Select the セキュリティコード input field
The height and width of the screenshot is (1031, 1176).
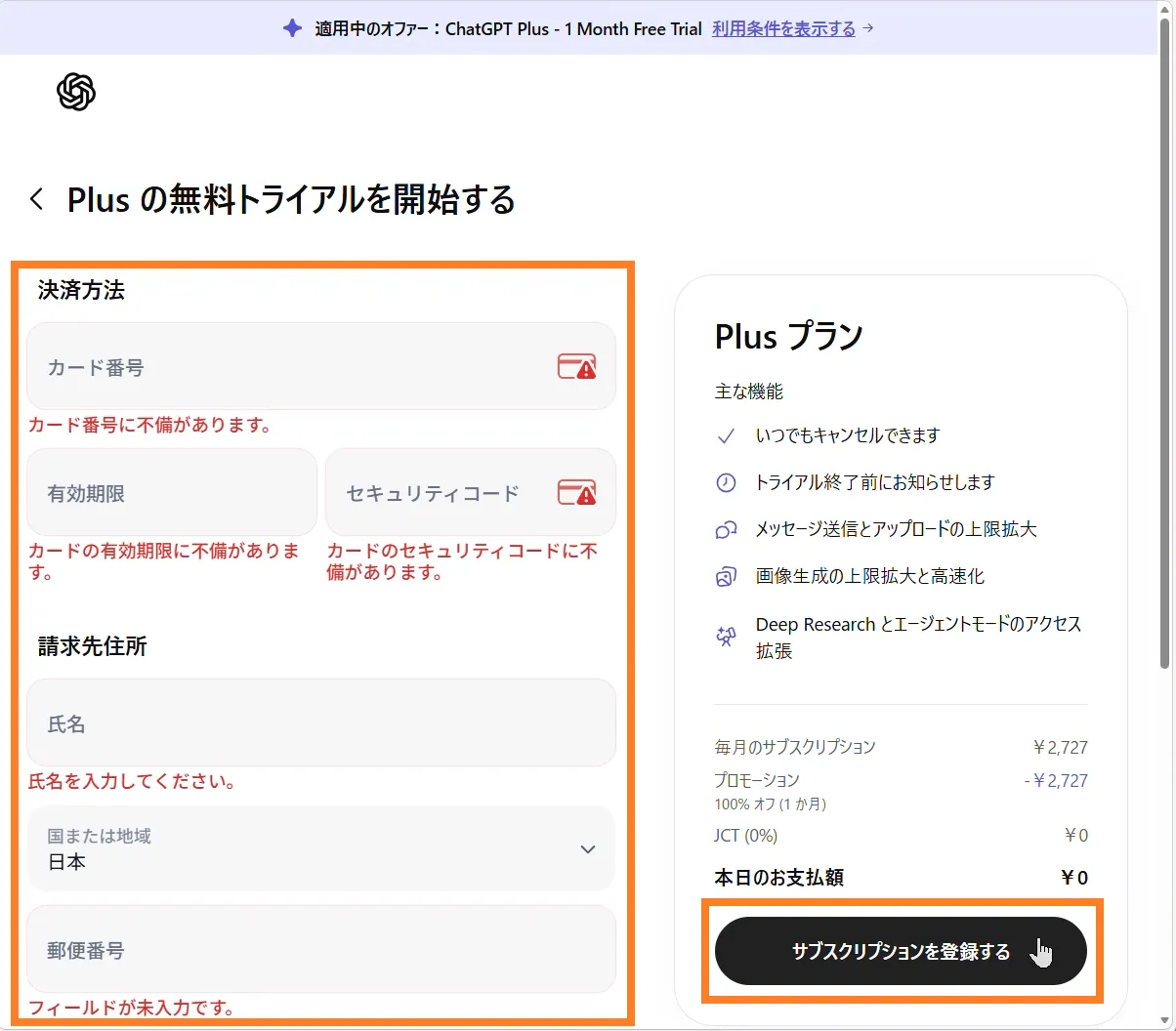444,493
